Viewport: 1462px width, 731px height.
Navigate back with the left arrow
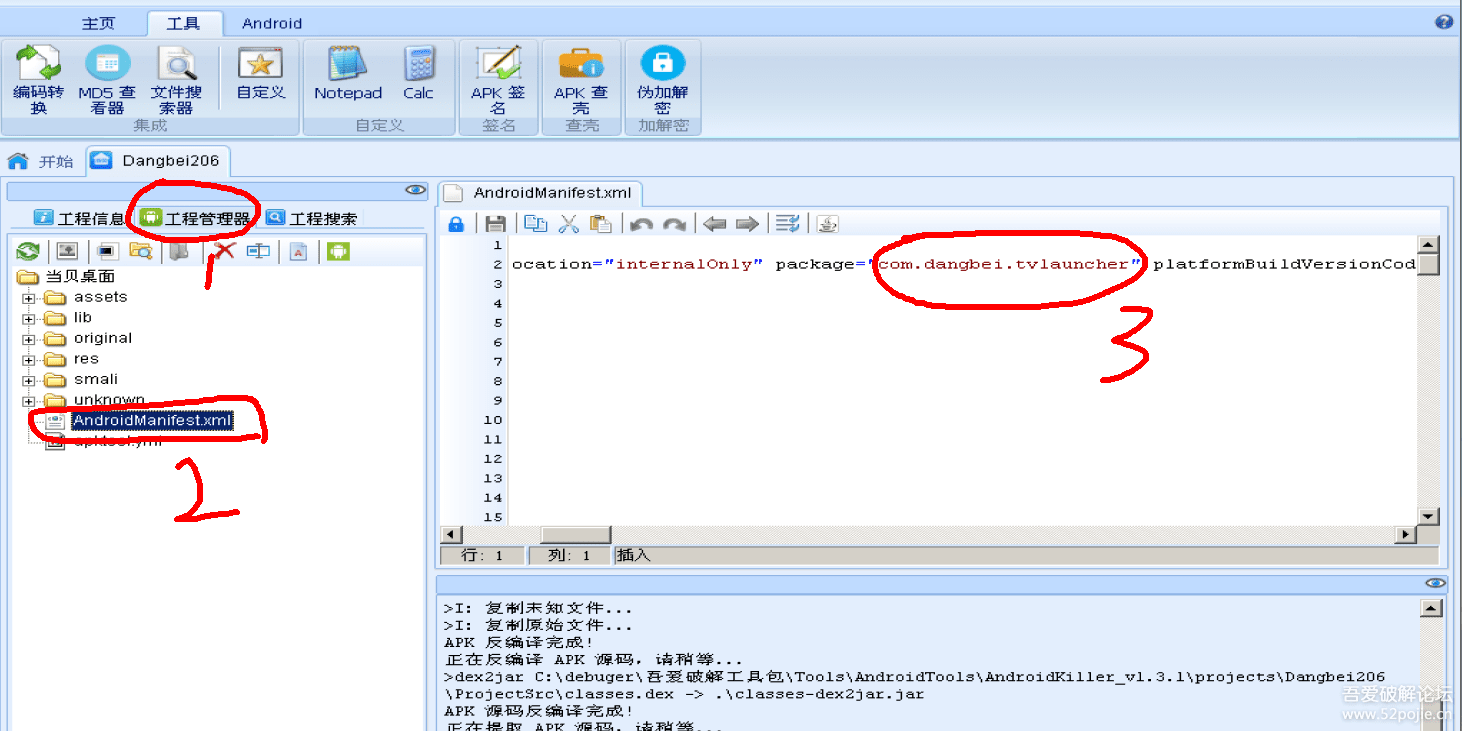coord(714,224)
